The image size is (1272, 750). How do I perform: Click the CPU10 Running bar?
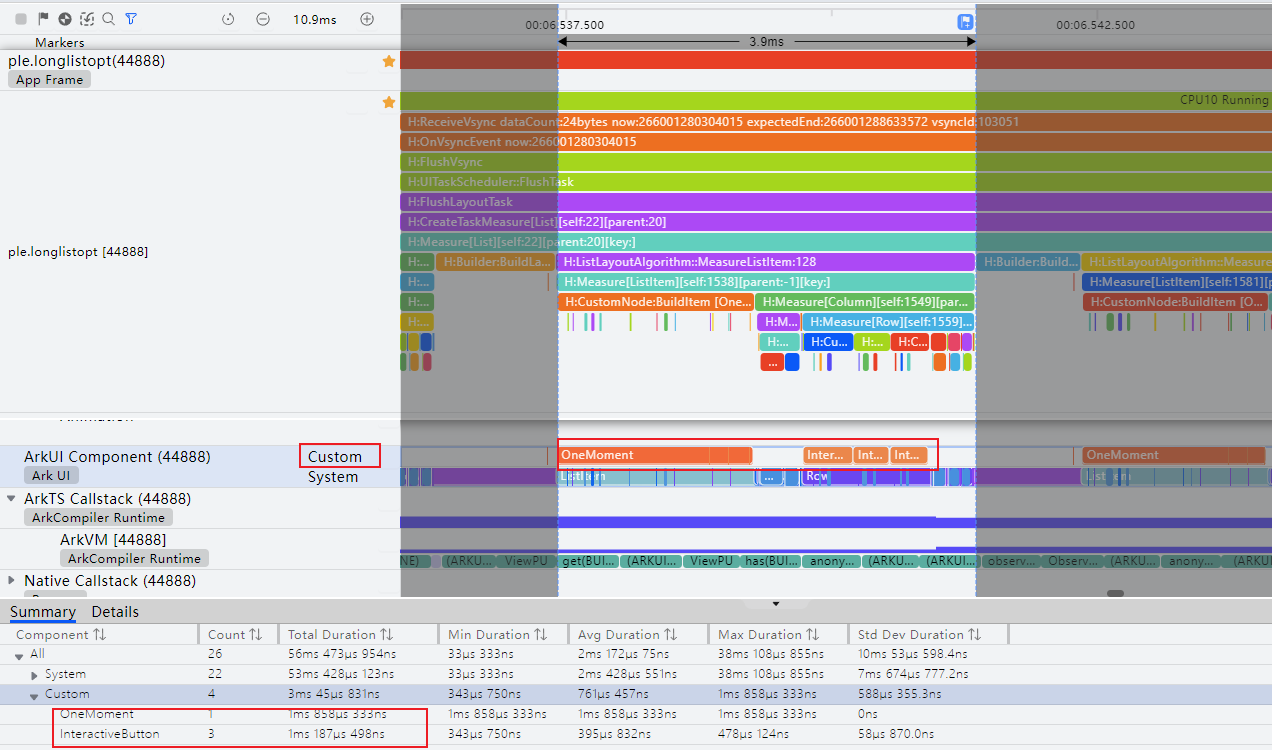tap(836, 100)
